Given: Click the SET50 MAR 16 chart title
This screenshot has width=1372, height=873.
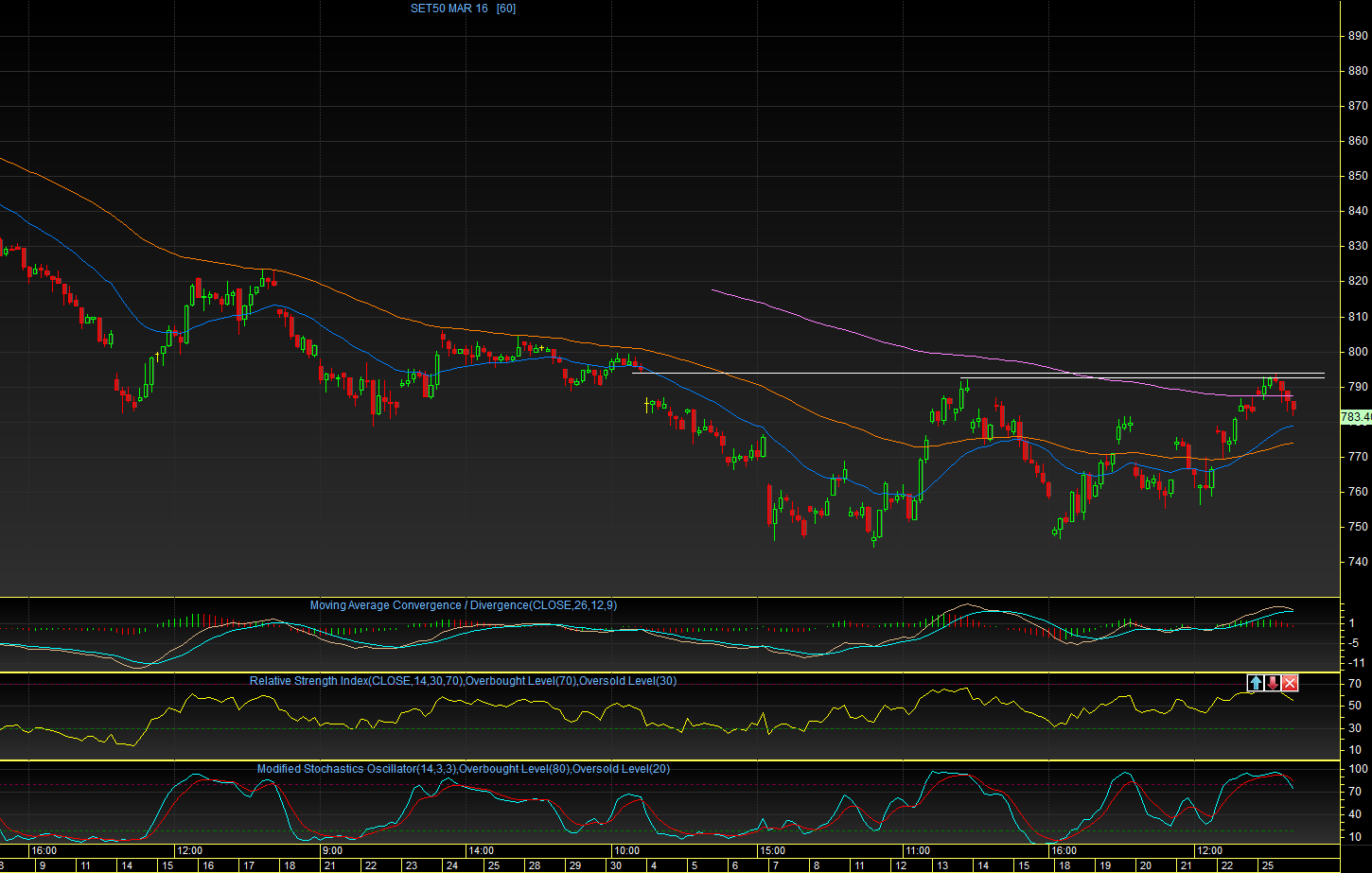Looking at the screenshot, I should click(449, 9).
